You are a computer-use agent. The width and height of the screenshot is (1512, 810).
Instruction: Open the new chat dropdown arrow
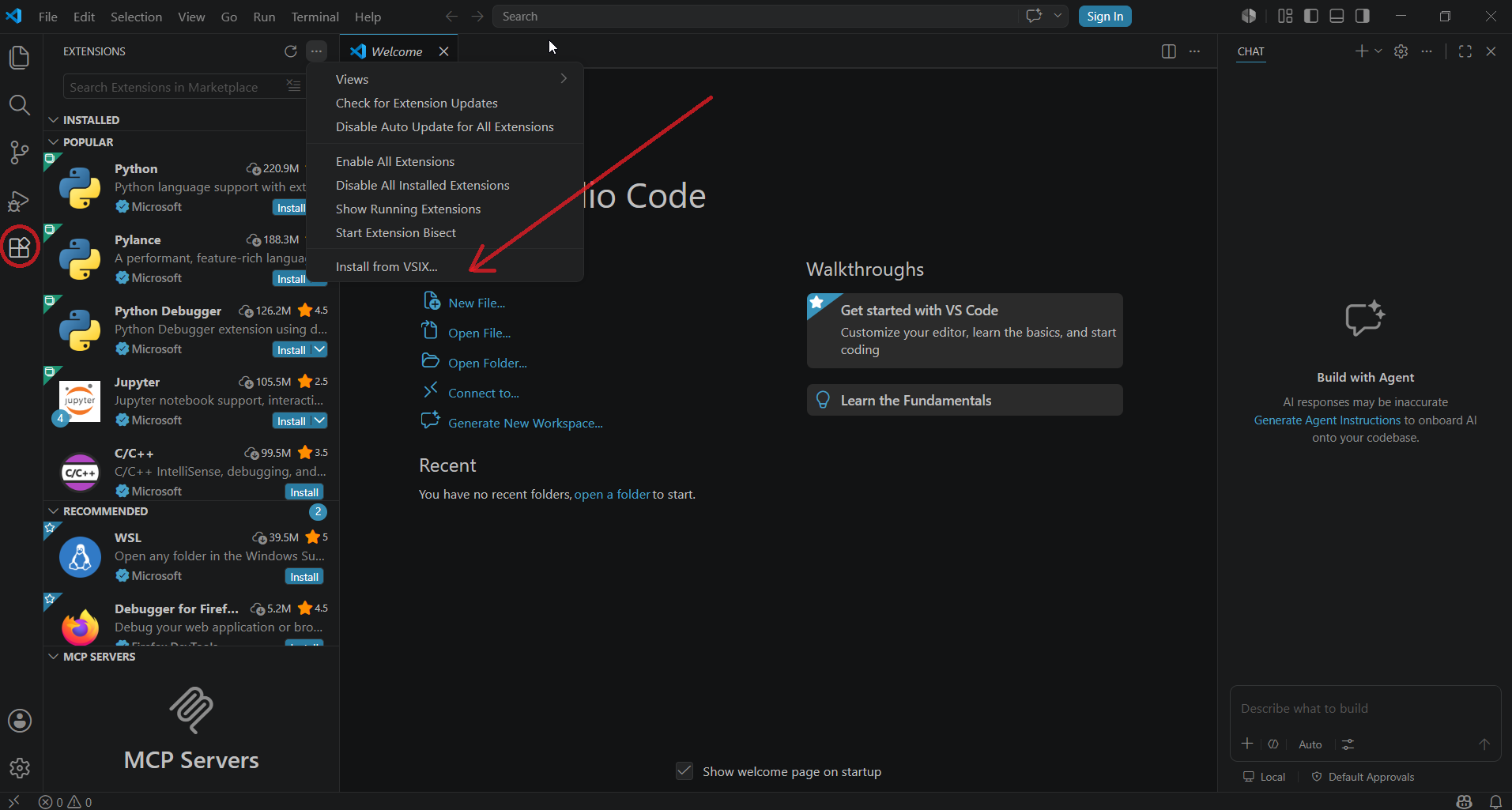[1378, 51]
